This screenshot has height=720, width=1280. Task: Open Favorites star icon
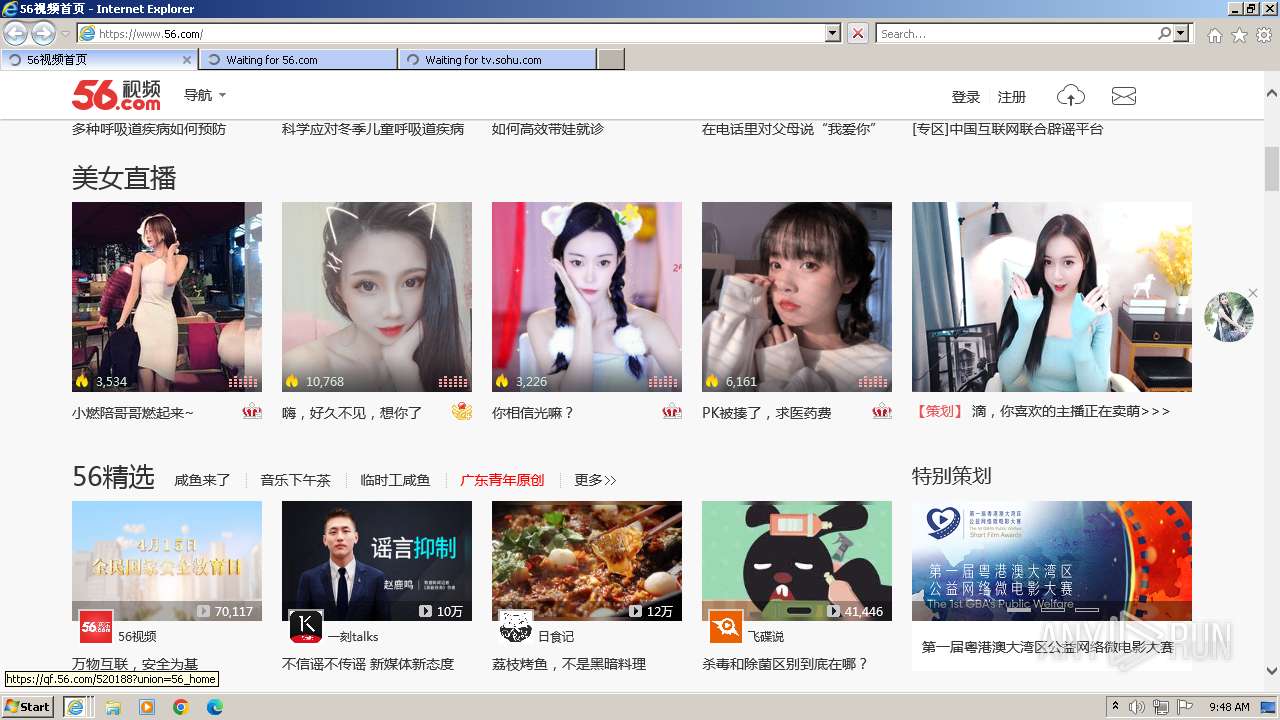tap(1239, 35)
